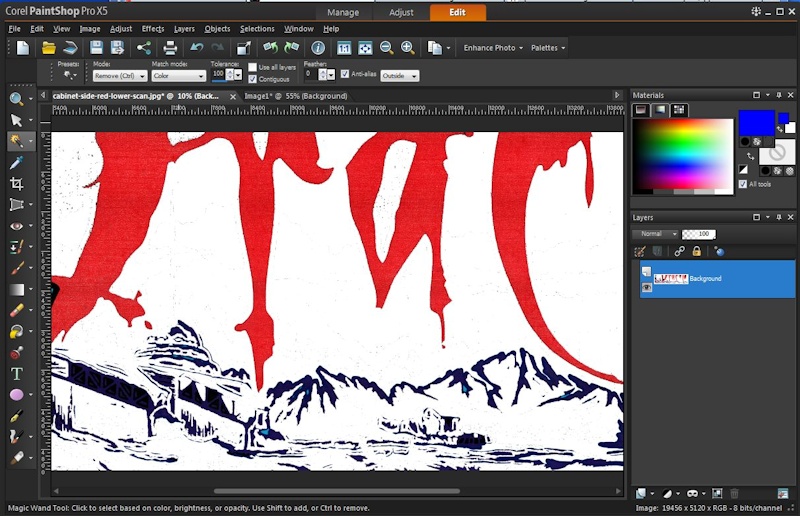
Task: Click the Undo arrow icon
Action: [196, 47]
